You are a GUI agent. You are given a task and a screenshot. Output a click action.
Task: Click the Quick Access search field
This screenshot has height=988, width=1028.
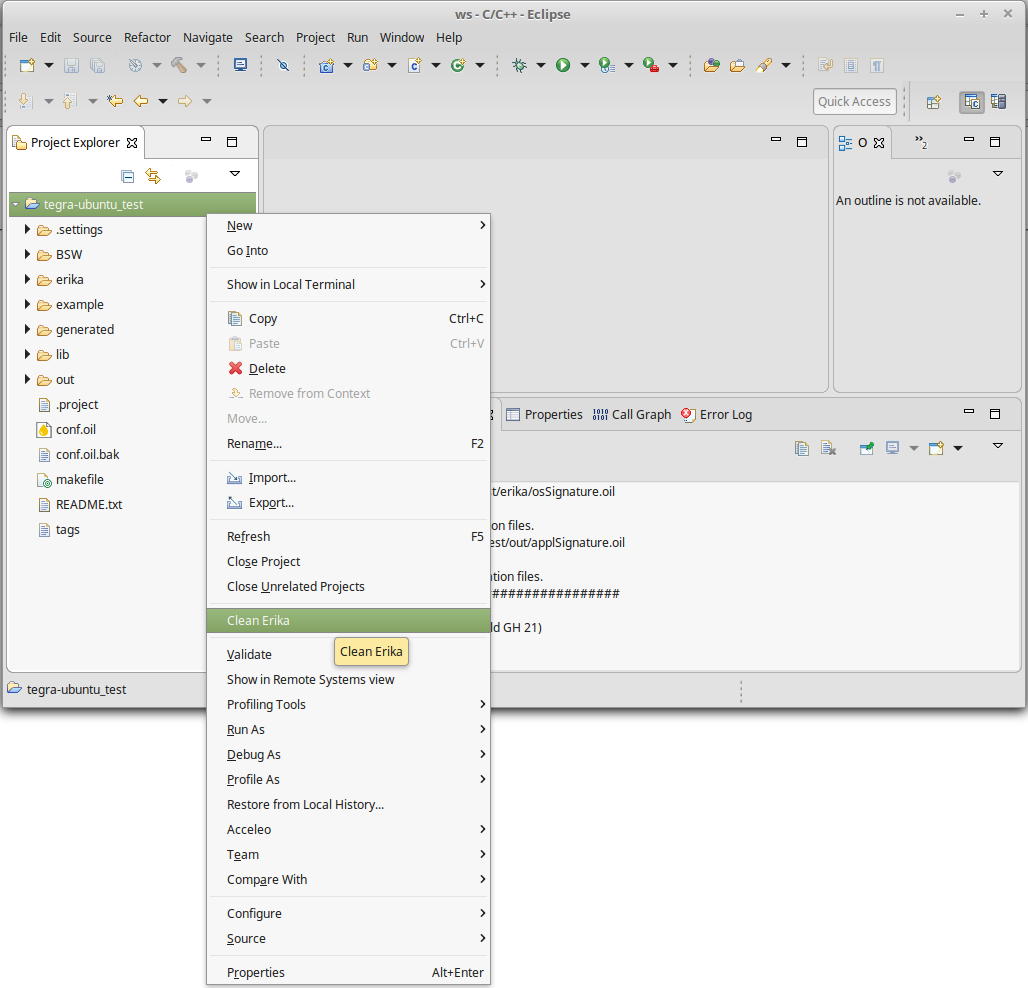[x=854, y=102]
